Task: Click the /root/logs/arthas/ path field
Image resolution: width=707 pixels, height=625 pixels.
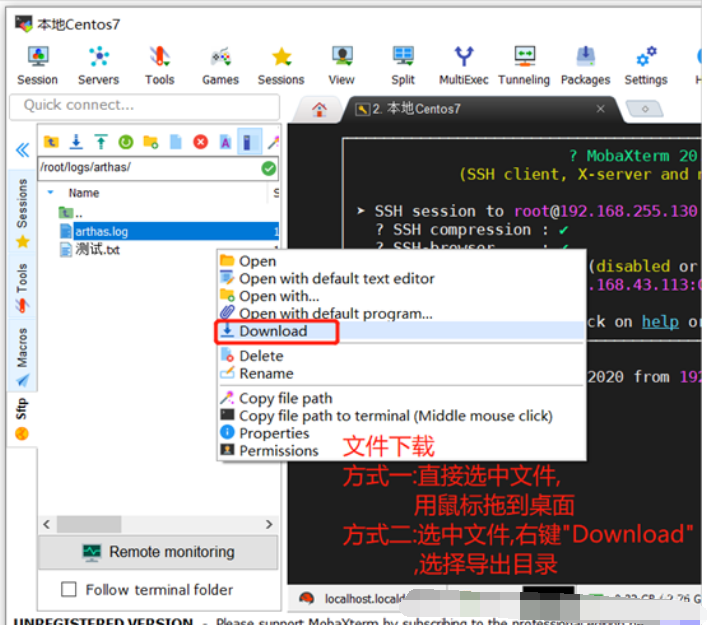Action: point(148,168)
